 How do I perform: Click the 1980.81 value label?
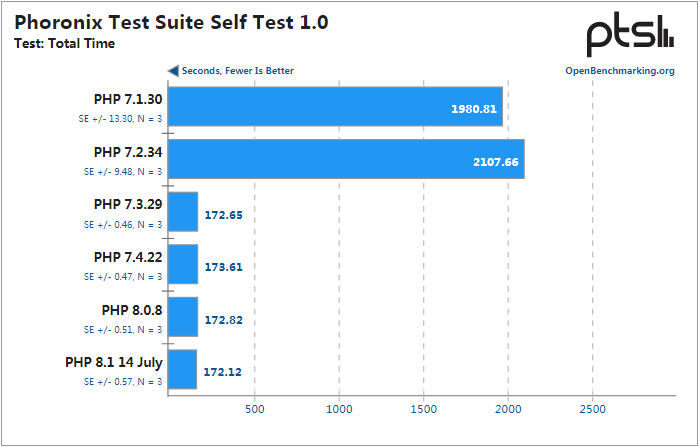[474, 108]
